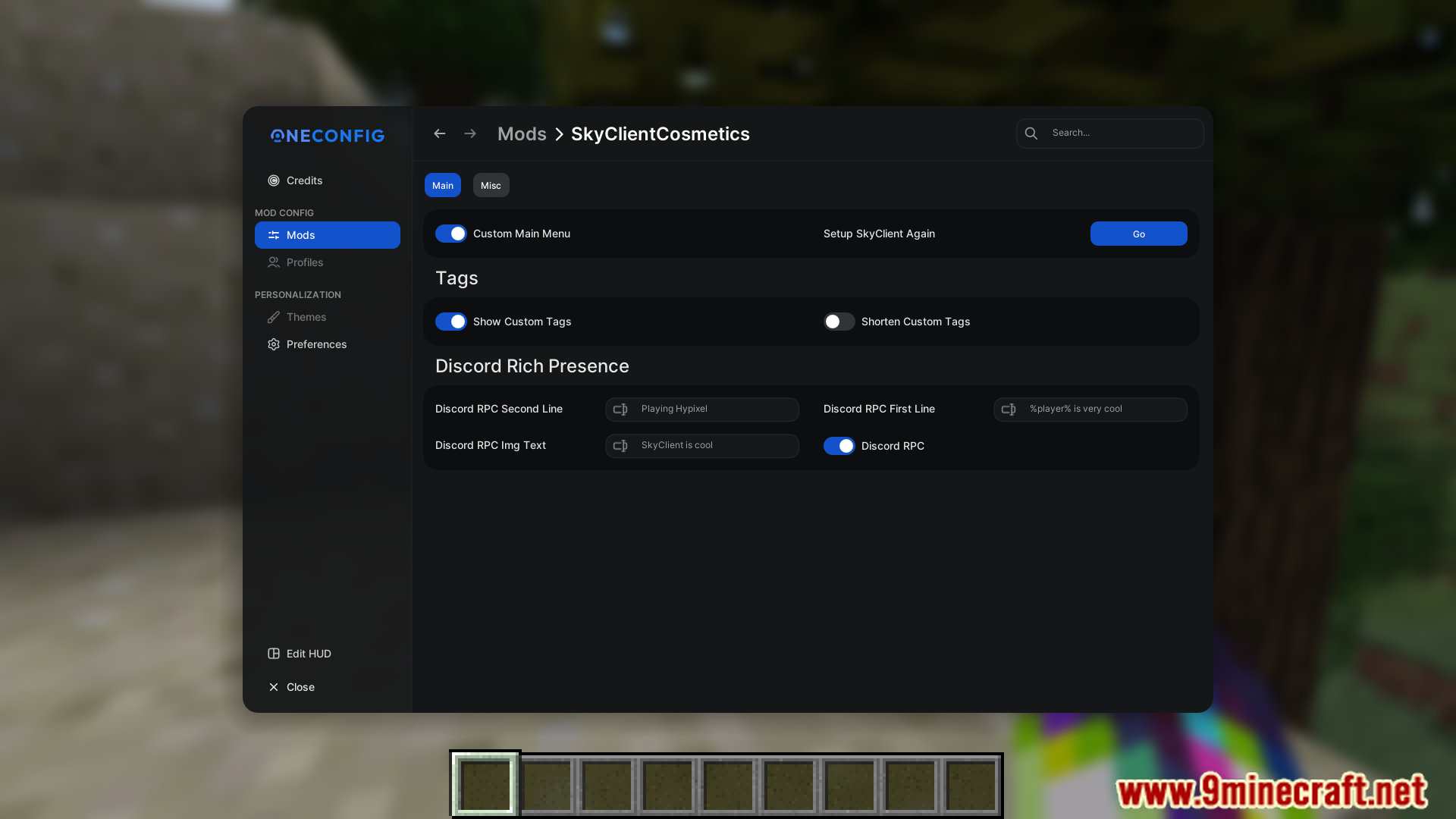Click the Edit HUD layout icon
Viewport: 1456px width, 819px height.
tap(274, 654)
